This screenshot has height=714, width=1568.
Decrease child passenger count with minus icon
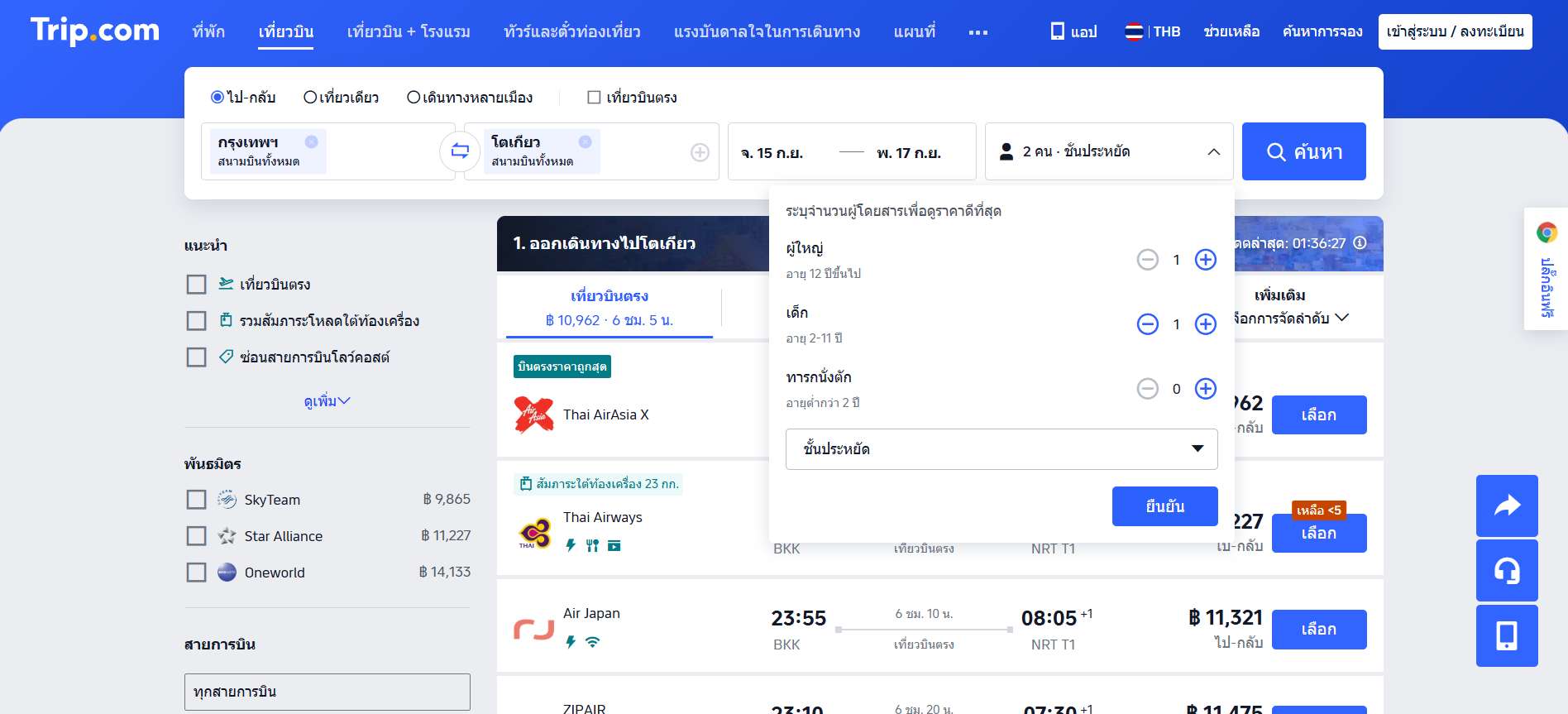click(1147, 324)
